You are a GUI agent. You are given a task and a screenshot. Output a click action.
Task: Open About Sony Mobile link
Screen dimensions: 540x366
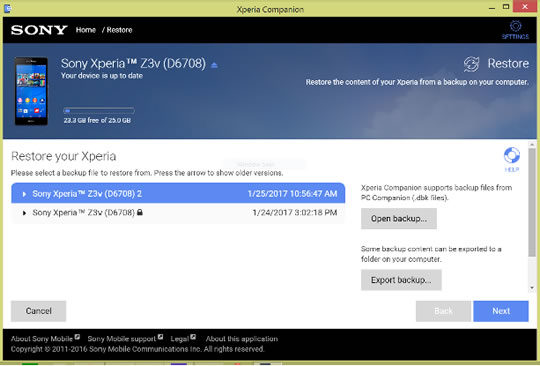pos(42,339)
